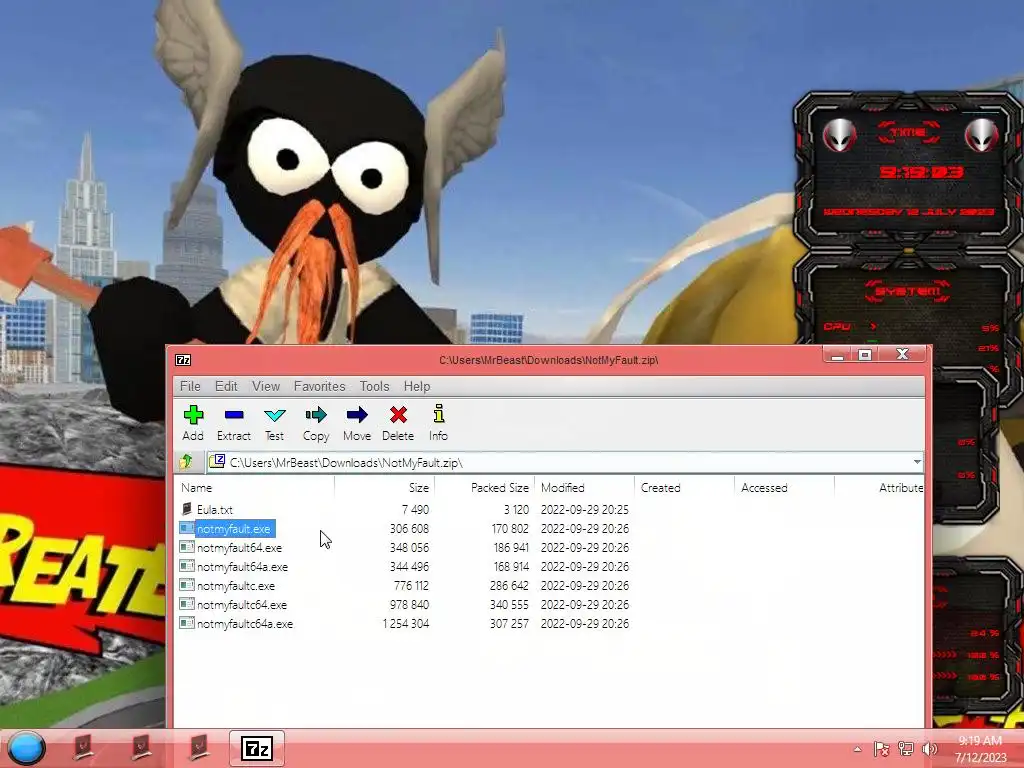
Task: Select notmyfault64a.exe in the list
Action: tap(242, 566)
